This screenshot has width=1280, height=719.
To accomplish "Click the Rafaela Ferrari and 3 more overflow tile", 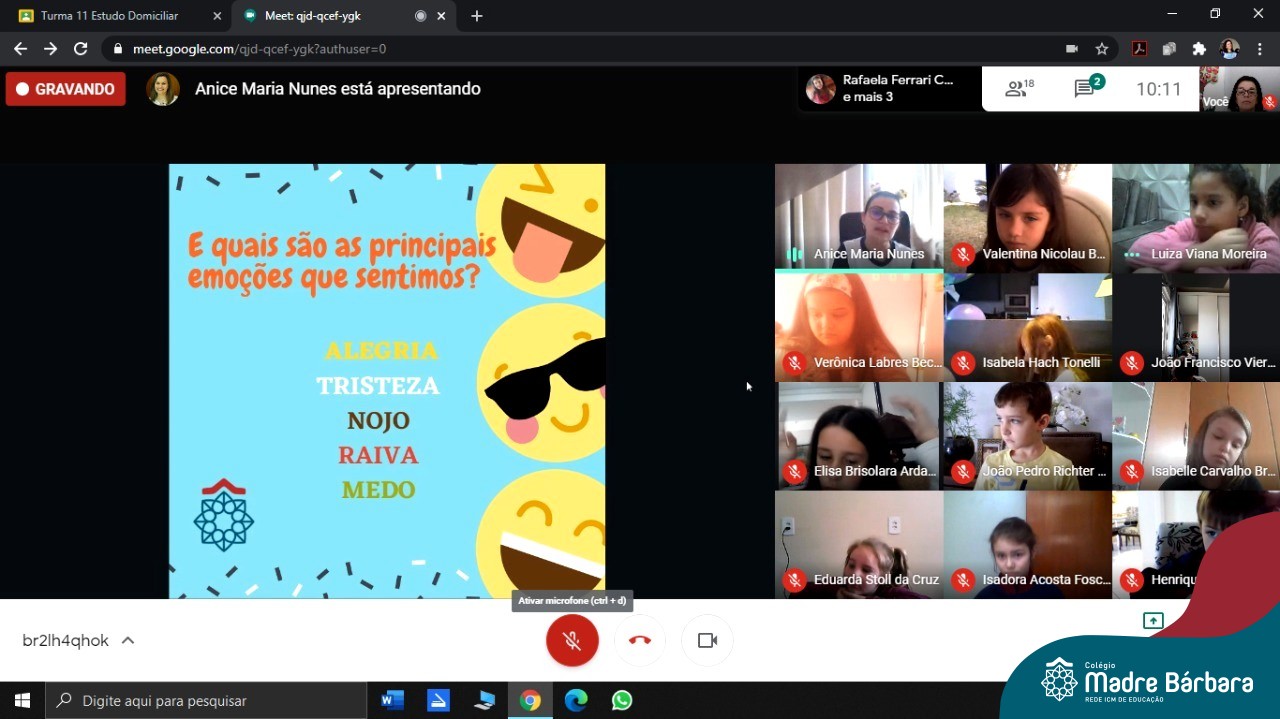I will [890, 89].
